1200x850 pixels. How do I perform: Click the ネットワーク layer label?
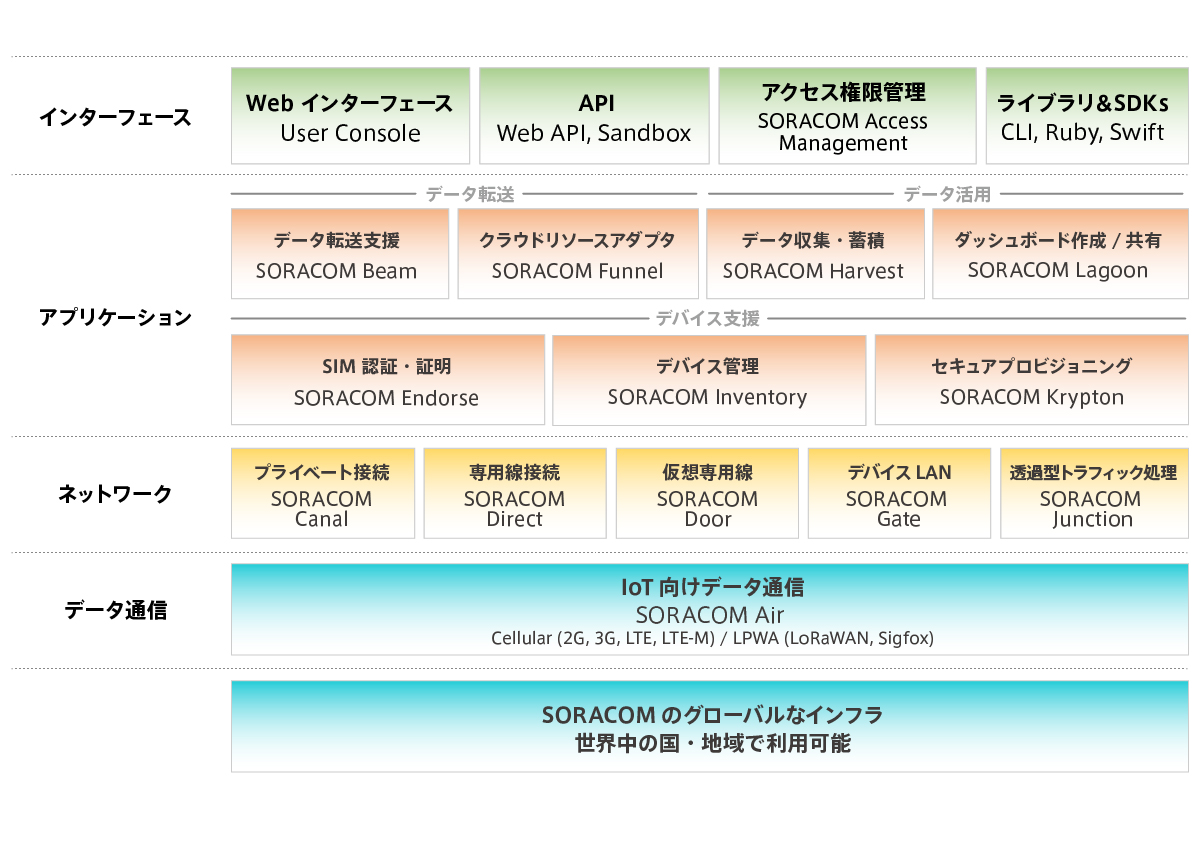[x=115, y=494]
